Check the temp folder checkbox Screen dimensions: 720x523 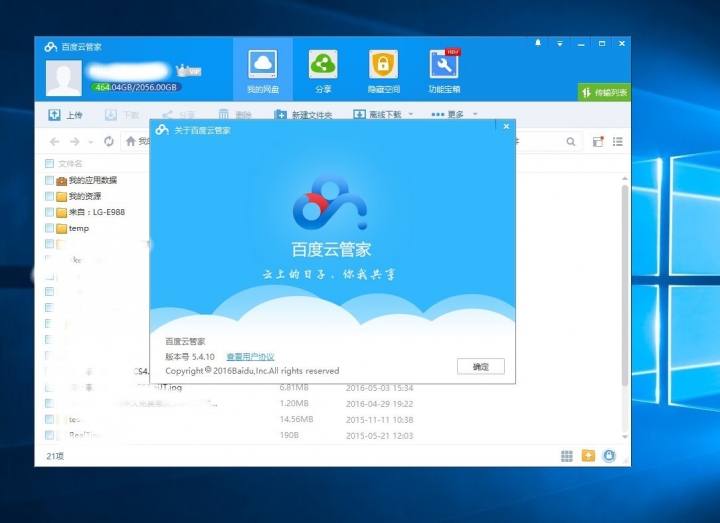(x=50, y=228)
